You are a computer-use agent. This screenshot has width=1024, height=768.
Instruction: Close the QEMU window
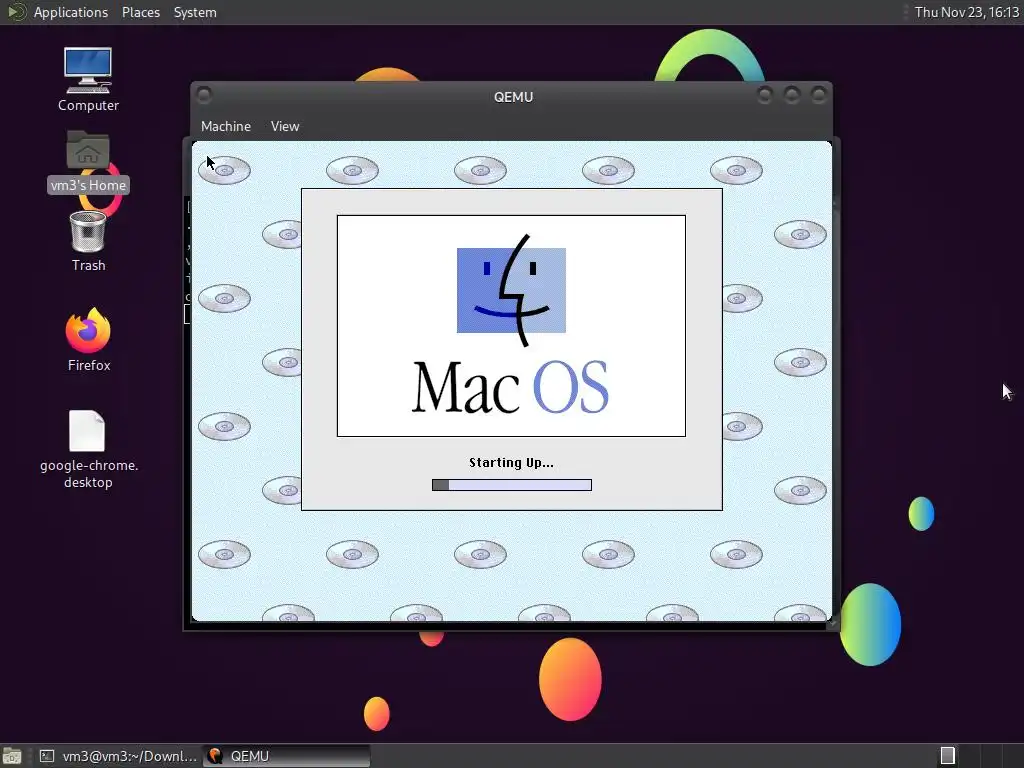click(x=818, y=95)
